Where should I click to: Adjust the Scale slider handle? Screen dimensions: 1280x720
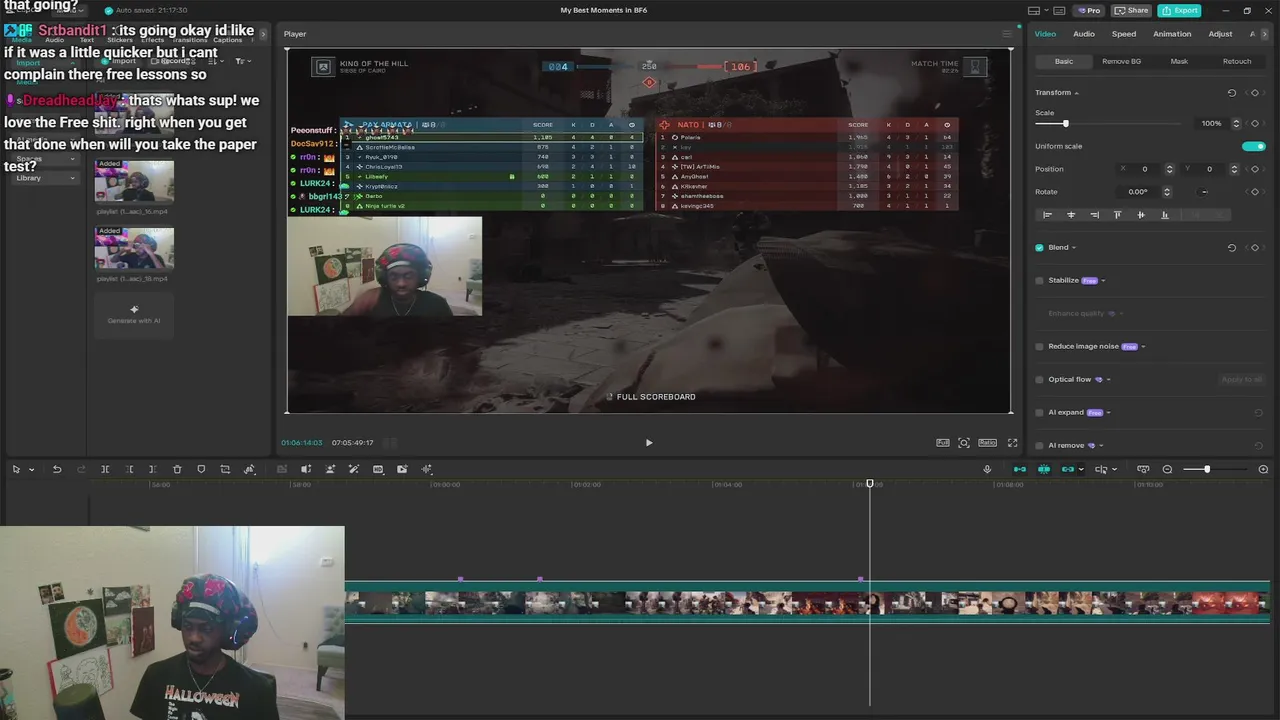click(1065, 124)
